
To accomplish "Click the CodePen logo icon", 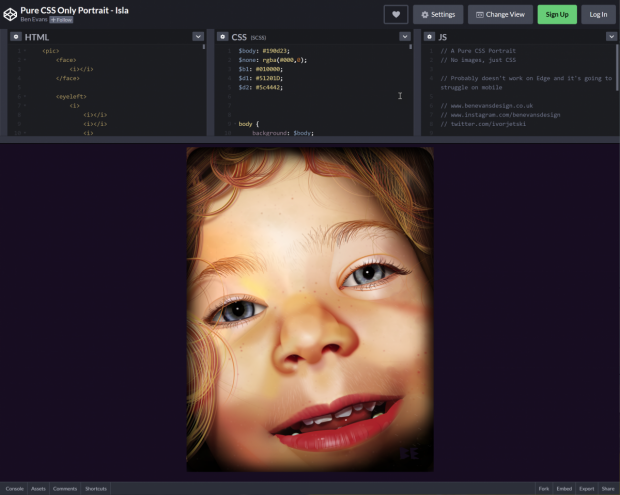I will [10, 14].
